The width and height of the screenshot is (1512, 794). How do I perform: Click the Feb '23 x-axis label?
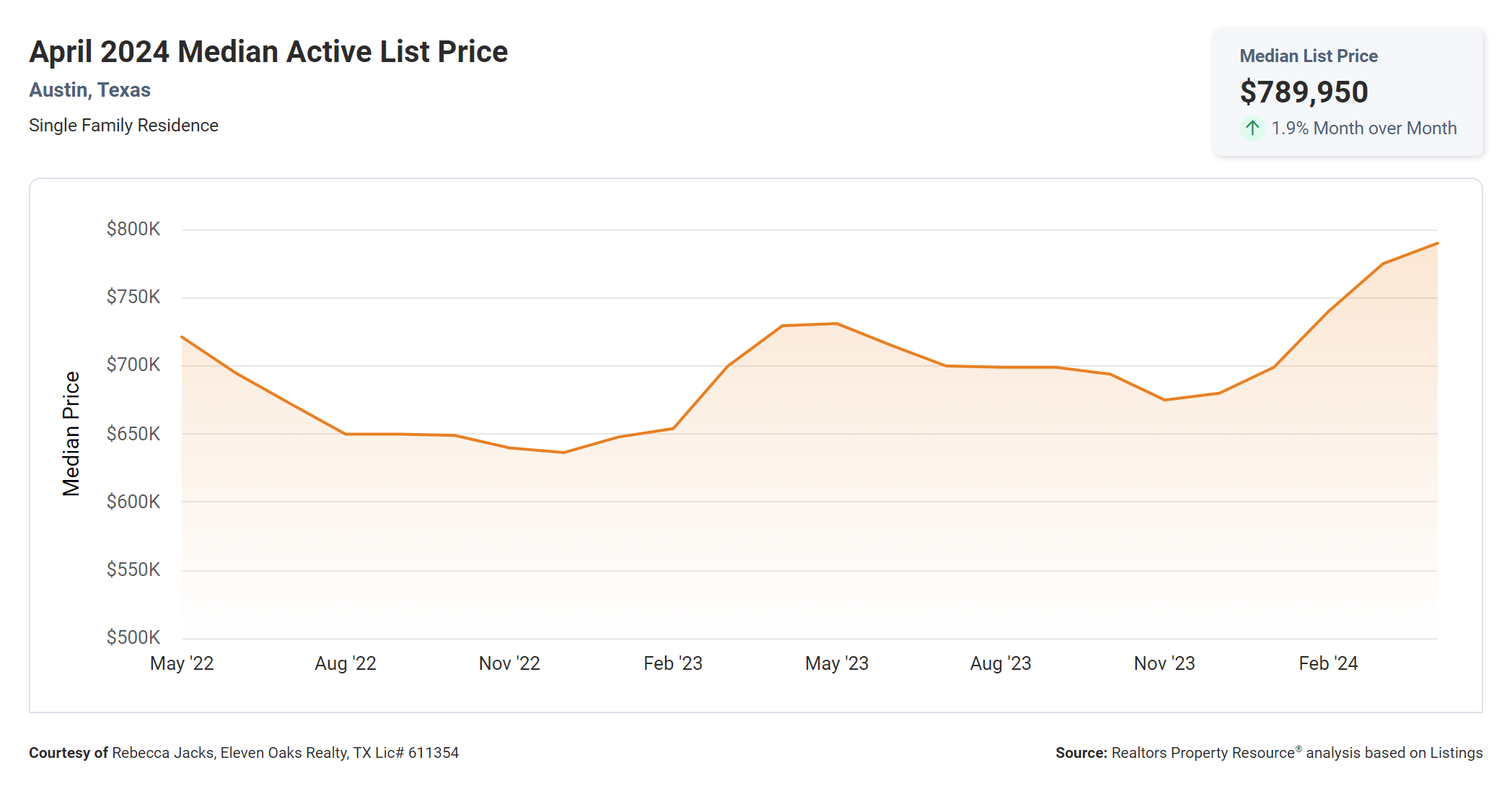(673, 663)
